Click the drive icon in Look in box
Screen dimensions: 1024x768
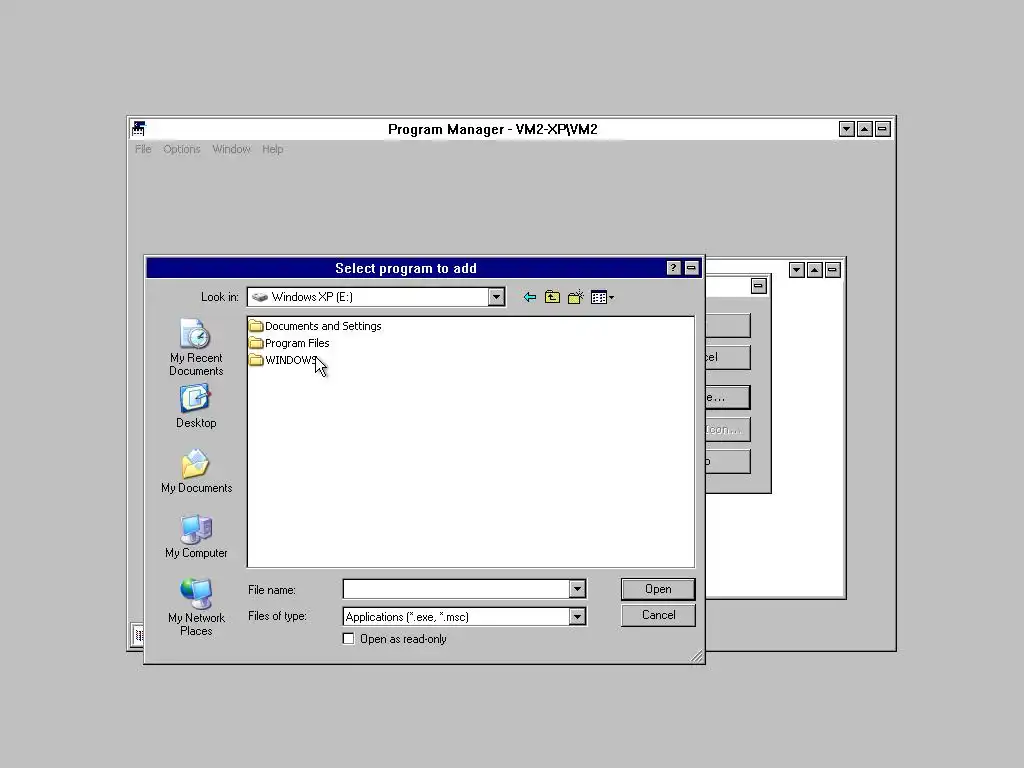[260, 297]
